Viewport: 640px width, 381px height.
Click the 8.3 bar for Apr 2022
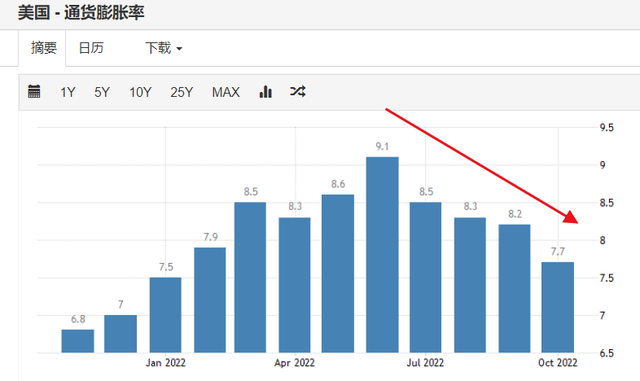pos(295,285)
